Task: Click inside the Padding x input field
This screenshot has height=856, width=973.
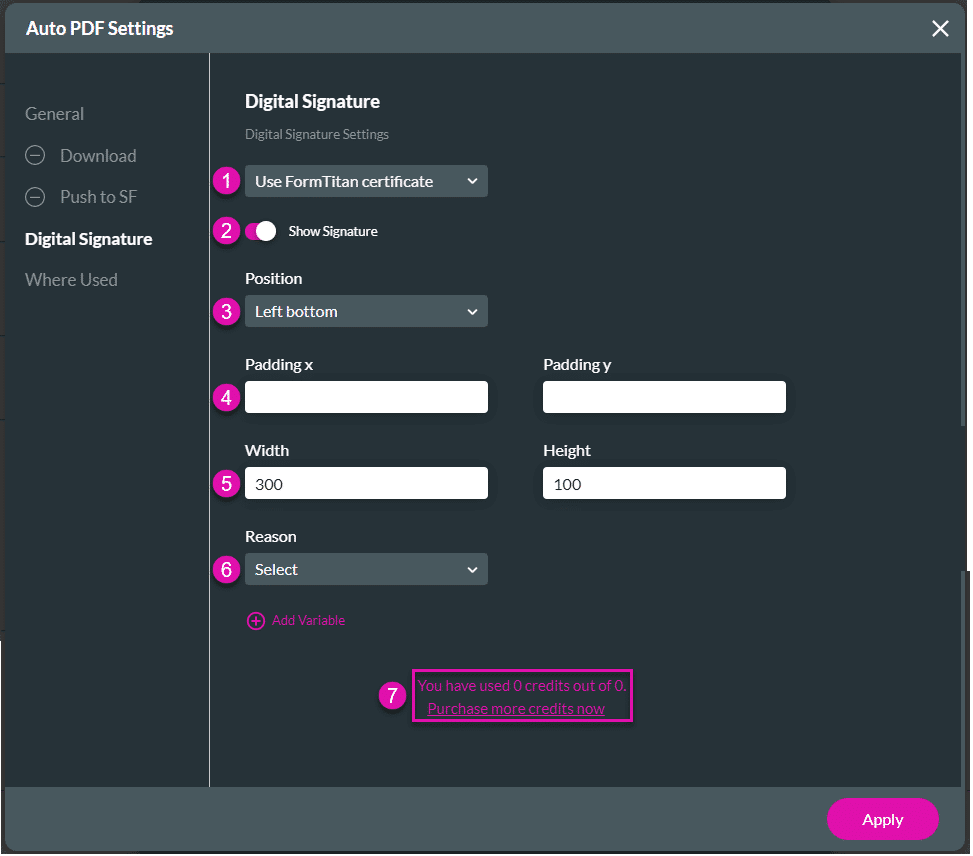Action: click(x=366, y=397)
